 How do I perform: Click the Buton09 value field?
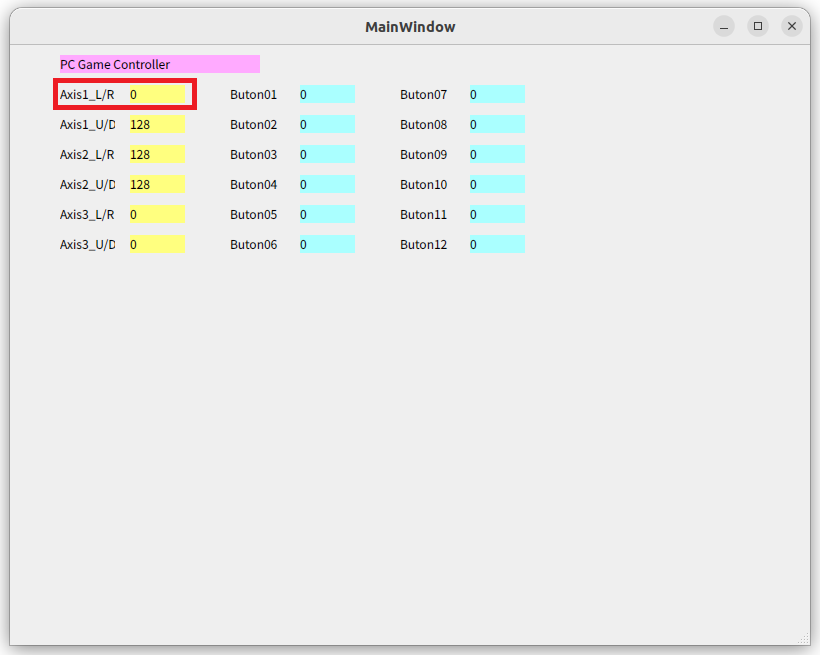(x=495, y=154)
